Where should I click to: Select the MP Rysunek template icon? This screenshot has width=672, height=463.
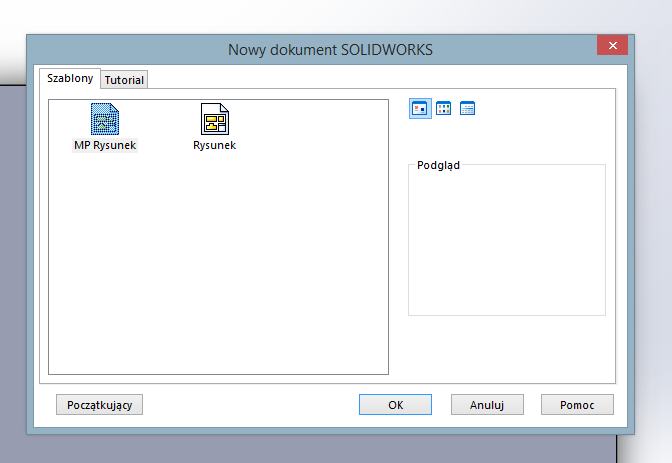point(105,119)
